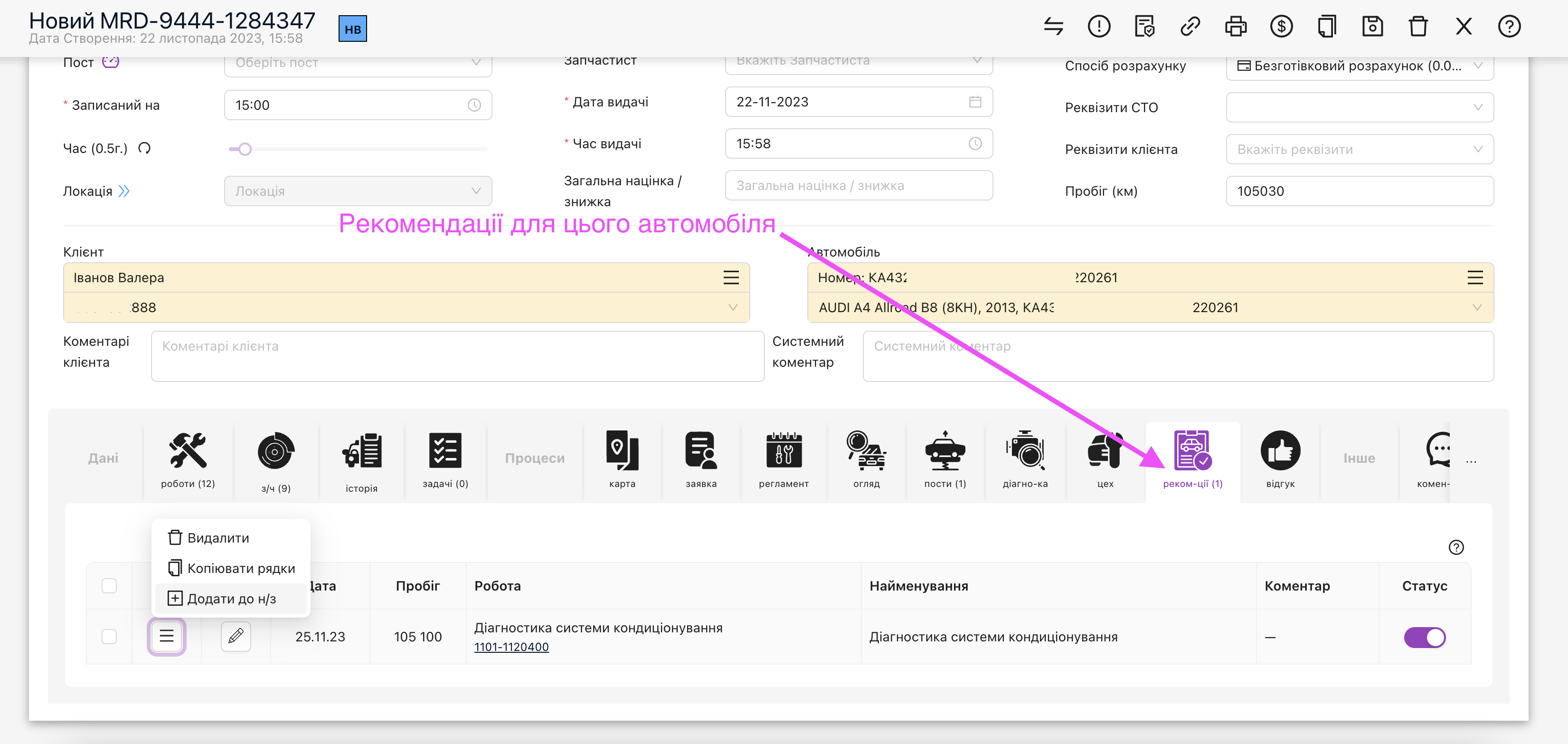This screenshot has height=744, width=1568.
Task: Click the save order icon
Action: (x=1373, y=26)
